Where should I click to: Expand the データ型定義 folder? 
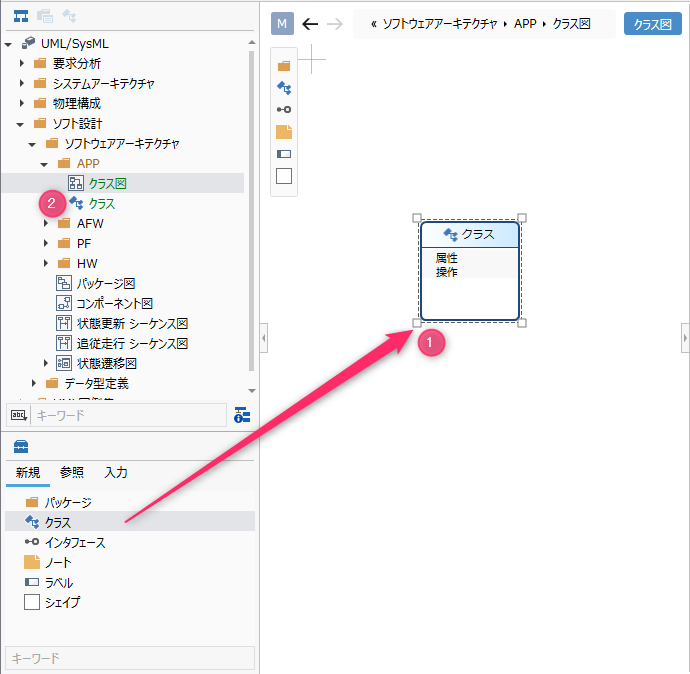coord(33,383)
